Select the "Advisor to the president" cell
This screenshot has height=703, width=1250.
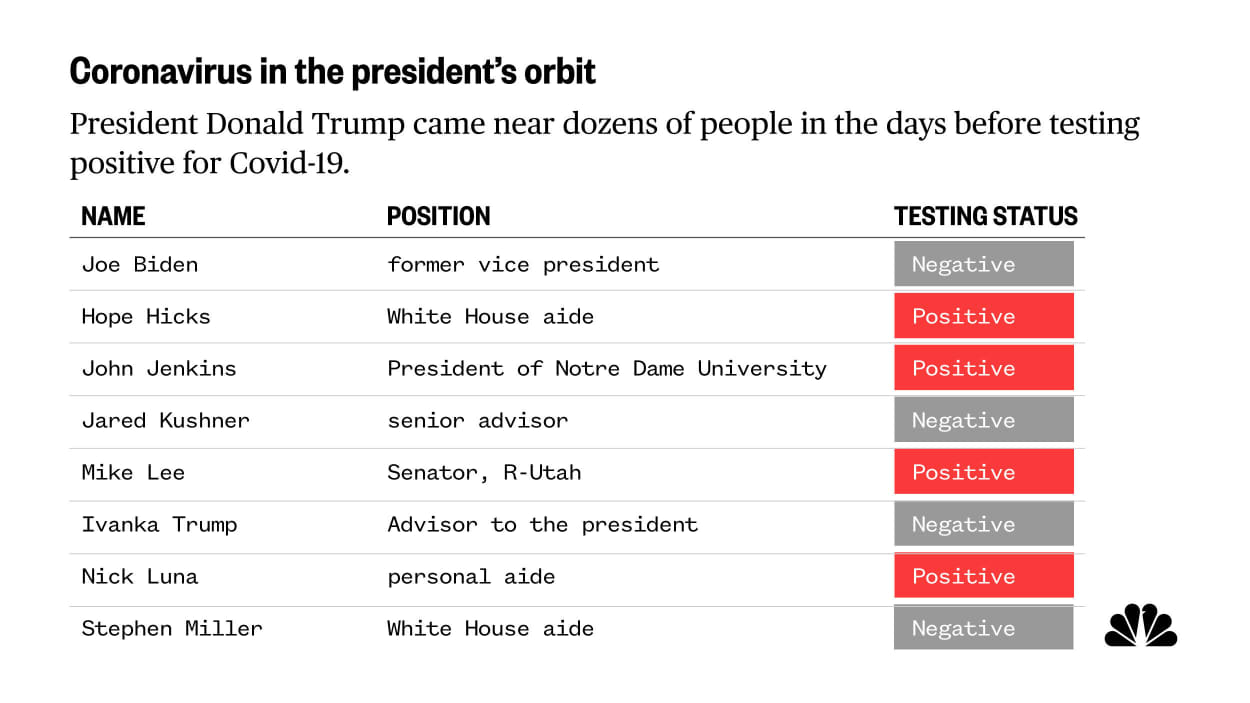click(x=542, y=525)
